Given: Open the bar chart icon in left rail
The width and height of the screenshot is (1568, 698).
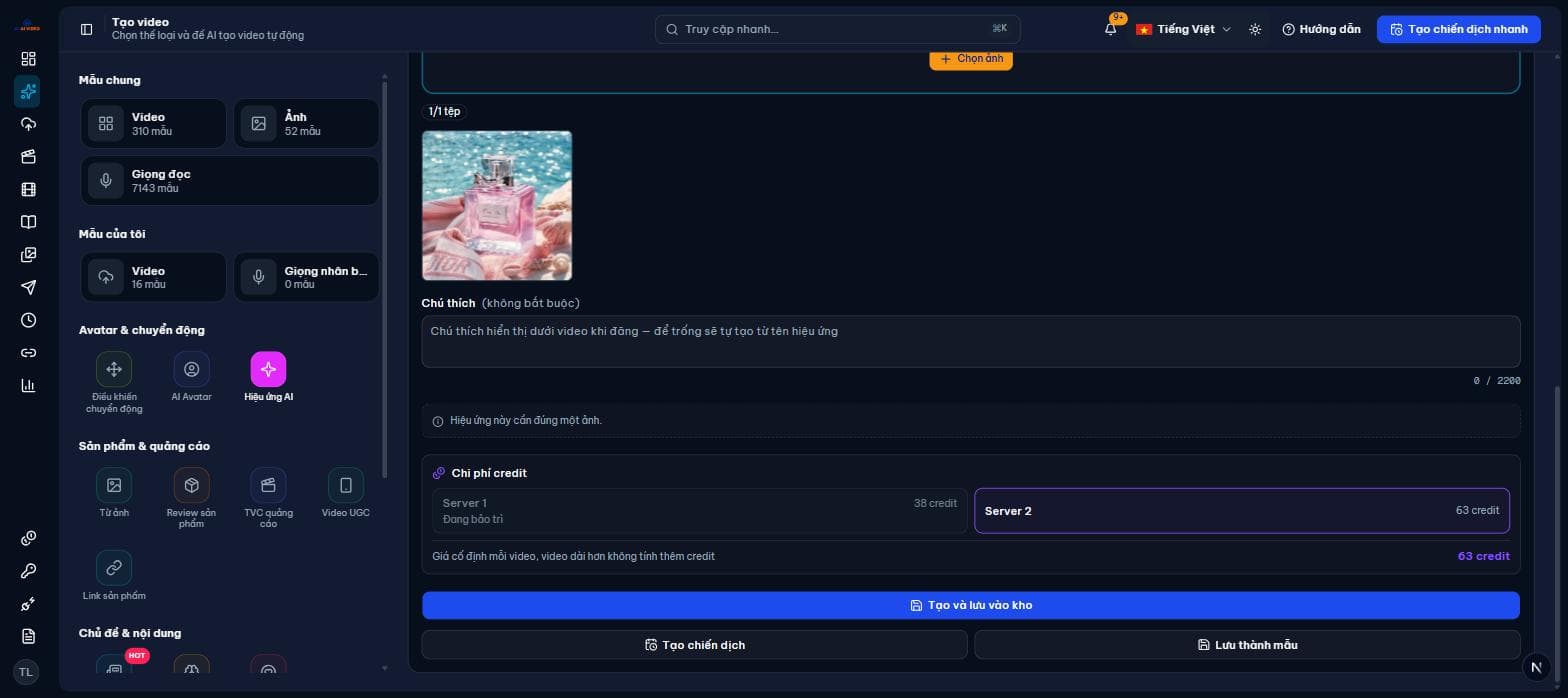Looking at the screenshot, I should click(x=28, y=385).
